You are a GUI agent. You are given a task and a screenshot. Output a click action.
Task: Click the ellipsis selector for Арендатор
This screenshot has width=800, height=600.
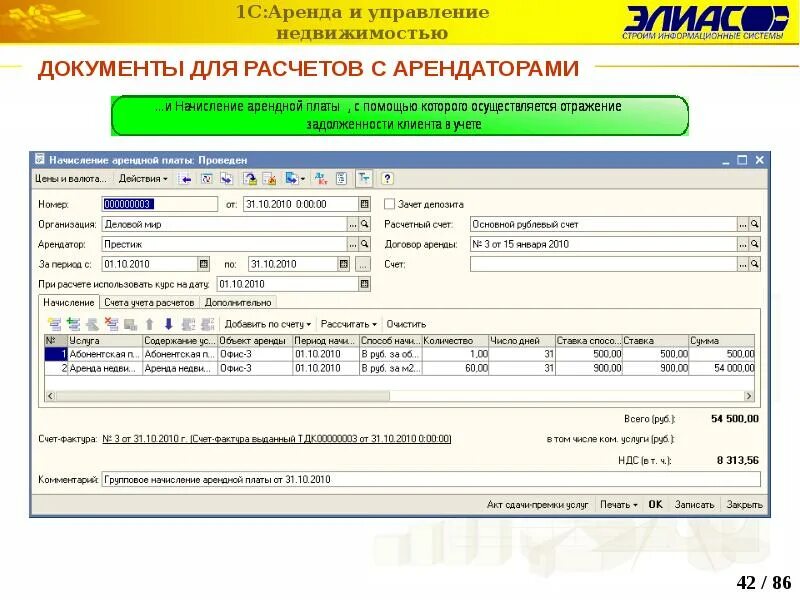pyautogui.click(x=353, y=244)
